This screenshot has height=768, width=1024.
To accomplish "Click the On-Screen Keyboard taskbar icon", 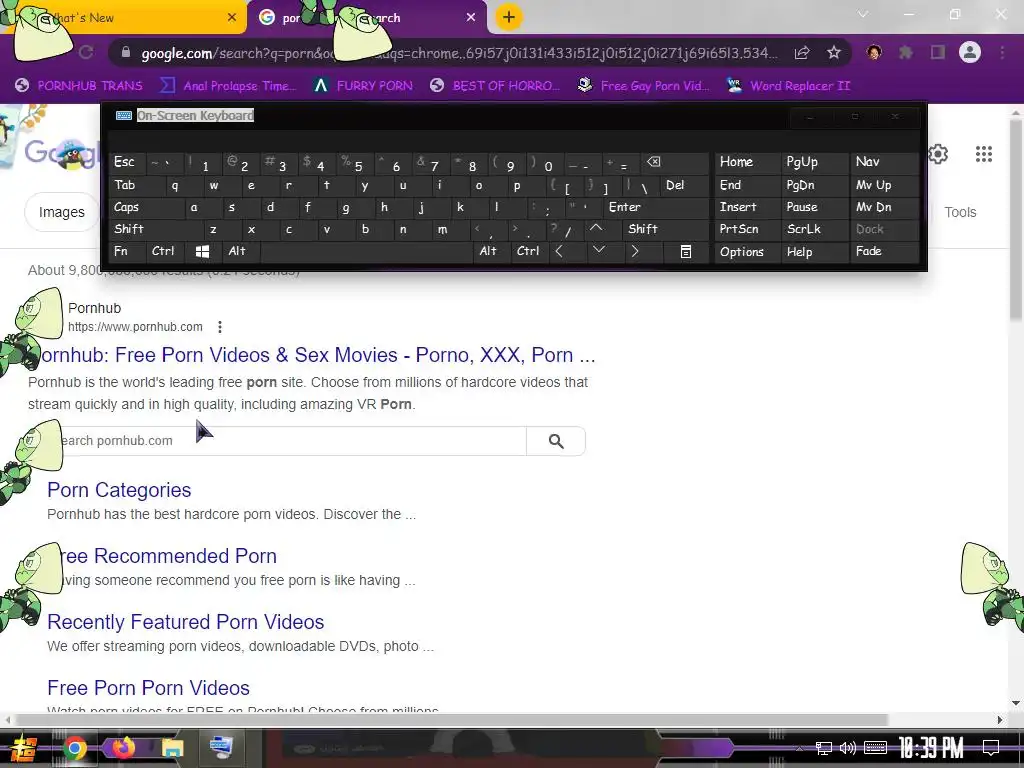I will click(221, 747).
